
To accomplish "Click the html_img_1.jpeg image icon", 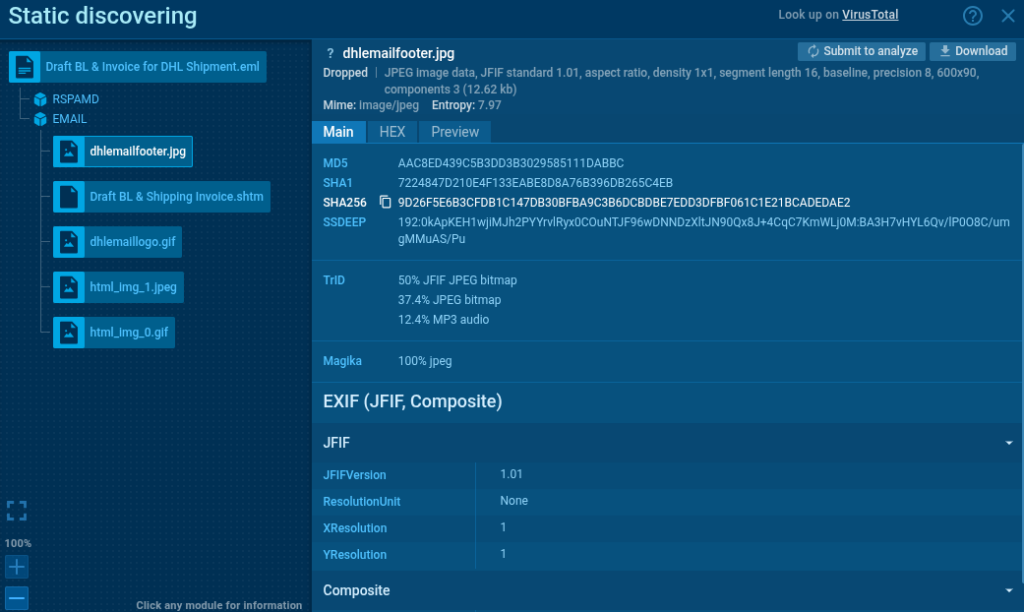I will (x=68, y=287).
